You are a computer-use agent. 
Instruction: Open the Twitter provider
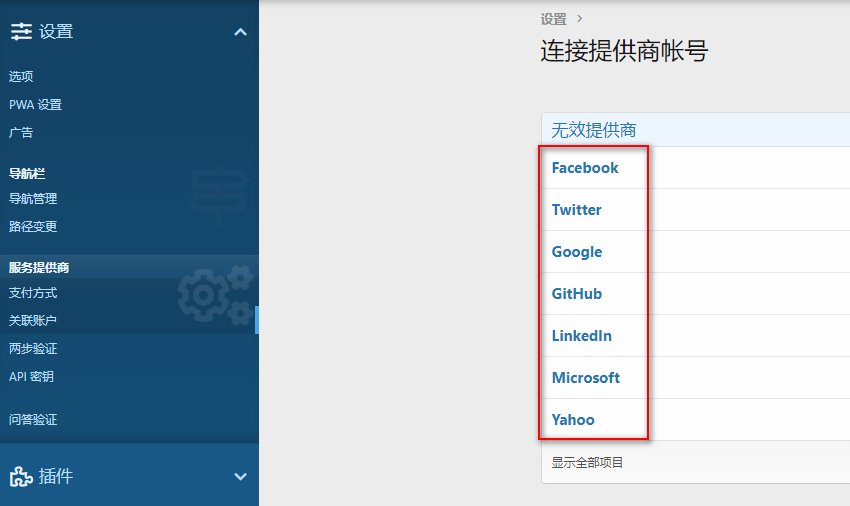coord(576,210)
